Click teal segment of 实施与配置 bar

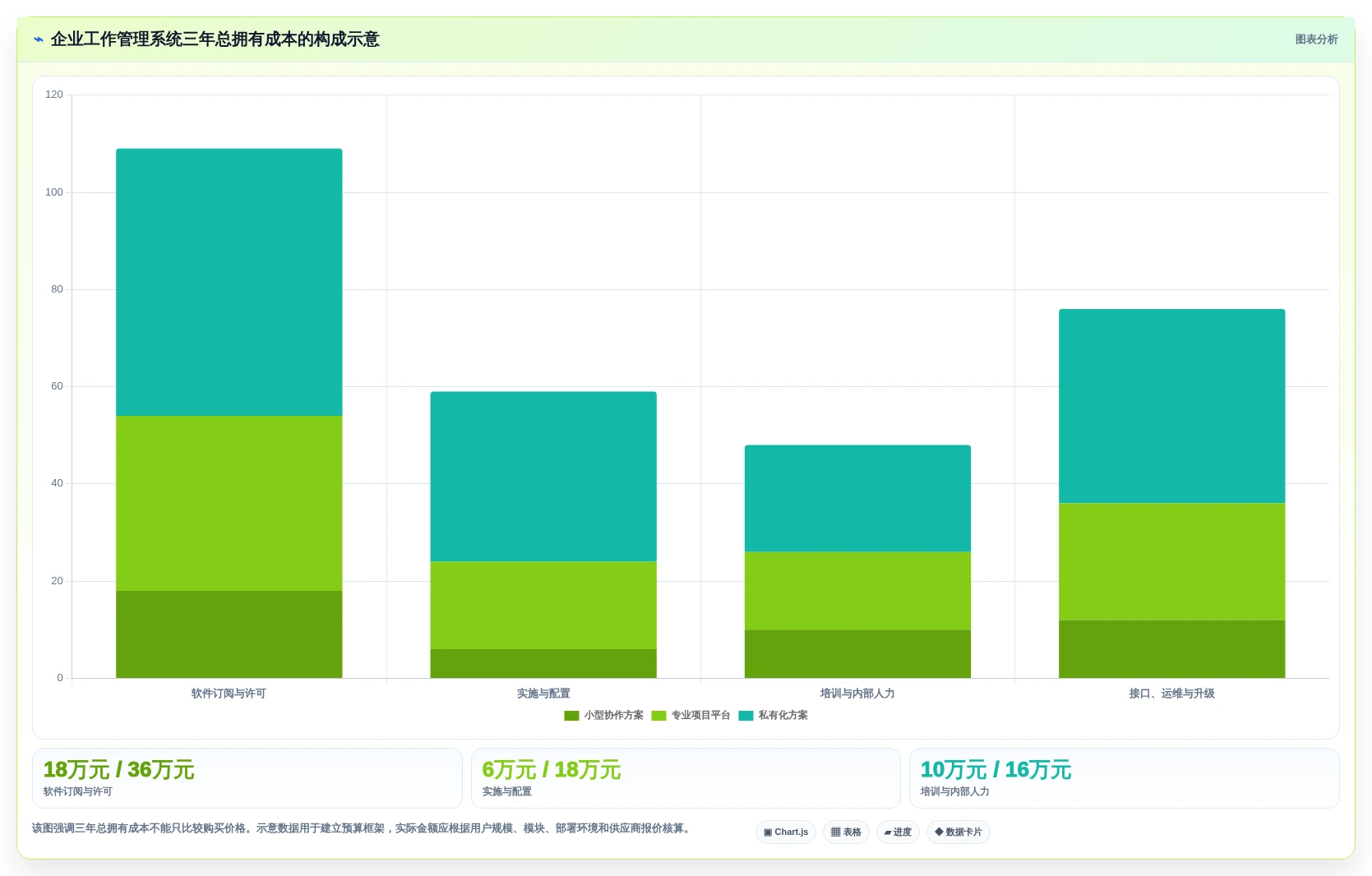[543, 477]
